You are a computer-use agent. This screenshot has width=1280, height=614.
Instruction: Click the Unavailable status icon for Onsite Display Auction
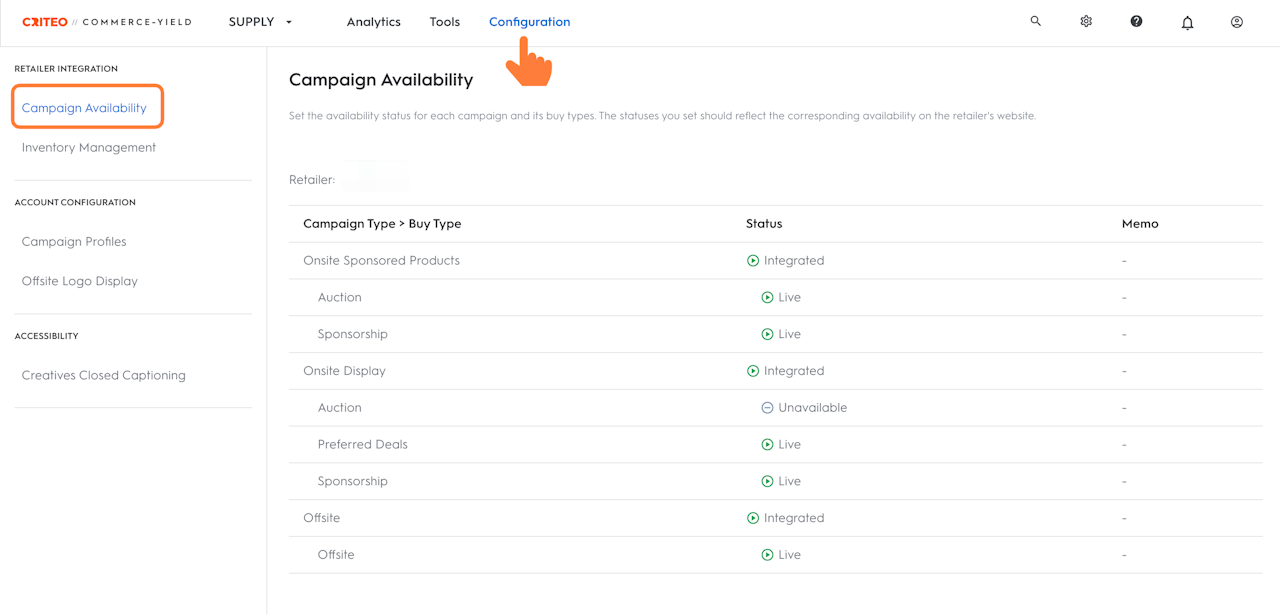[767, 408]
